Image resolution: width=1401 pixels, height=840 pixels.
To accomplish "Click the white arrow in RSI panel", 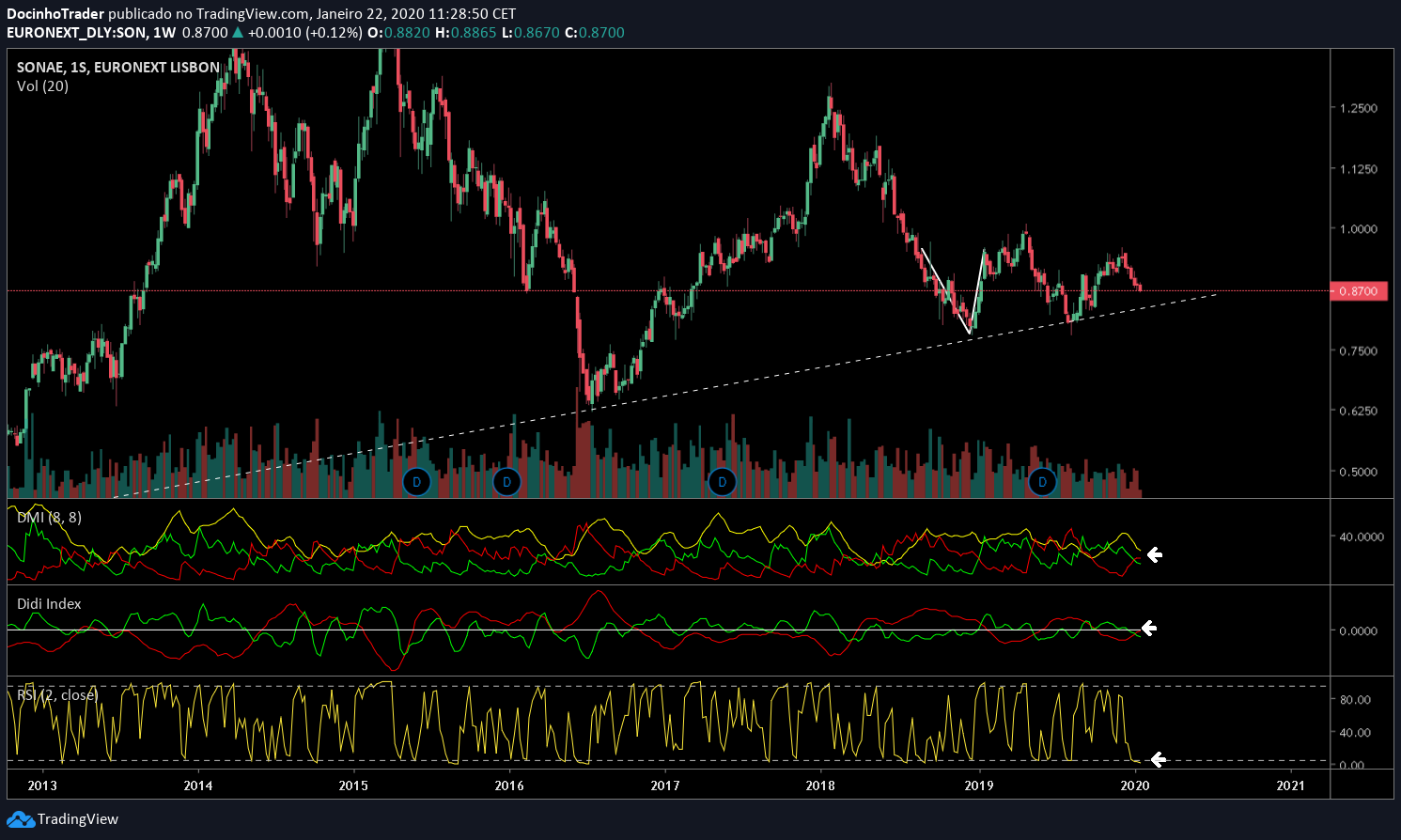I will point(1158,759).
